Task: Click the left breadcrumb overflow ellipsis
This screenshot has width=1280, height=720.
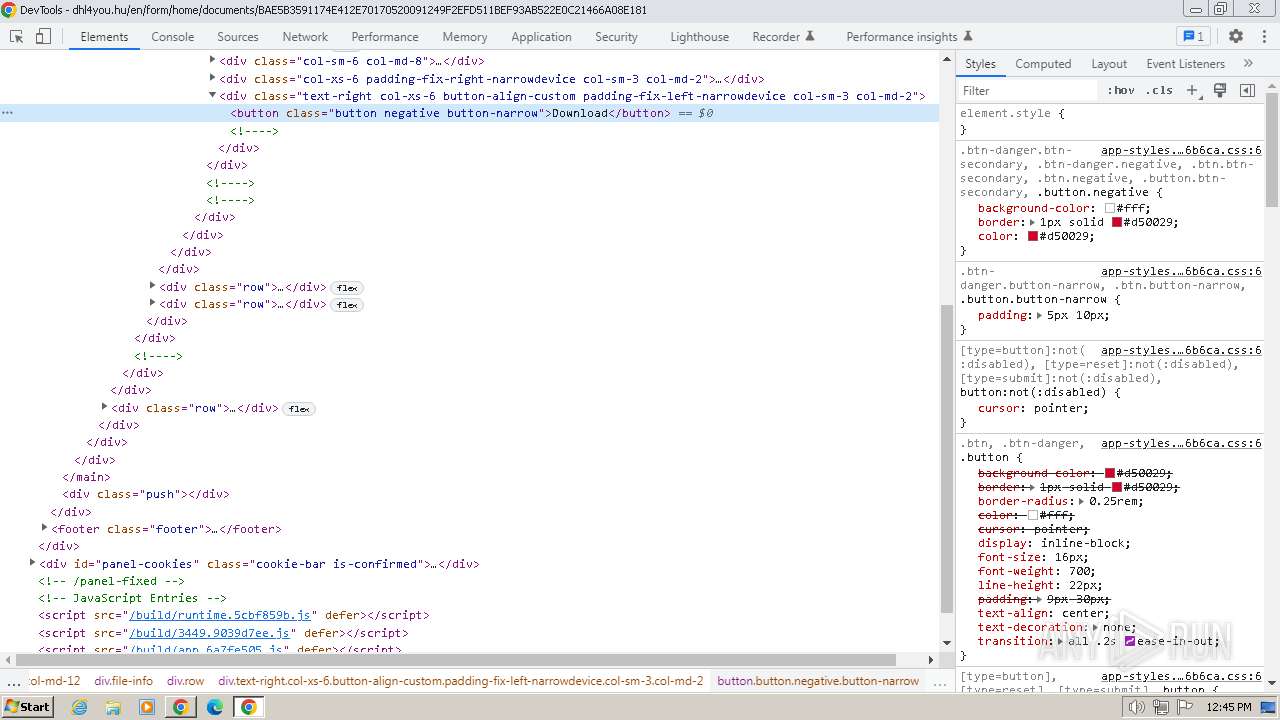Action: [x=12, y=681]
